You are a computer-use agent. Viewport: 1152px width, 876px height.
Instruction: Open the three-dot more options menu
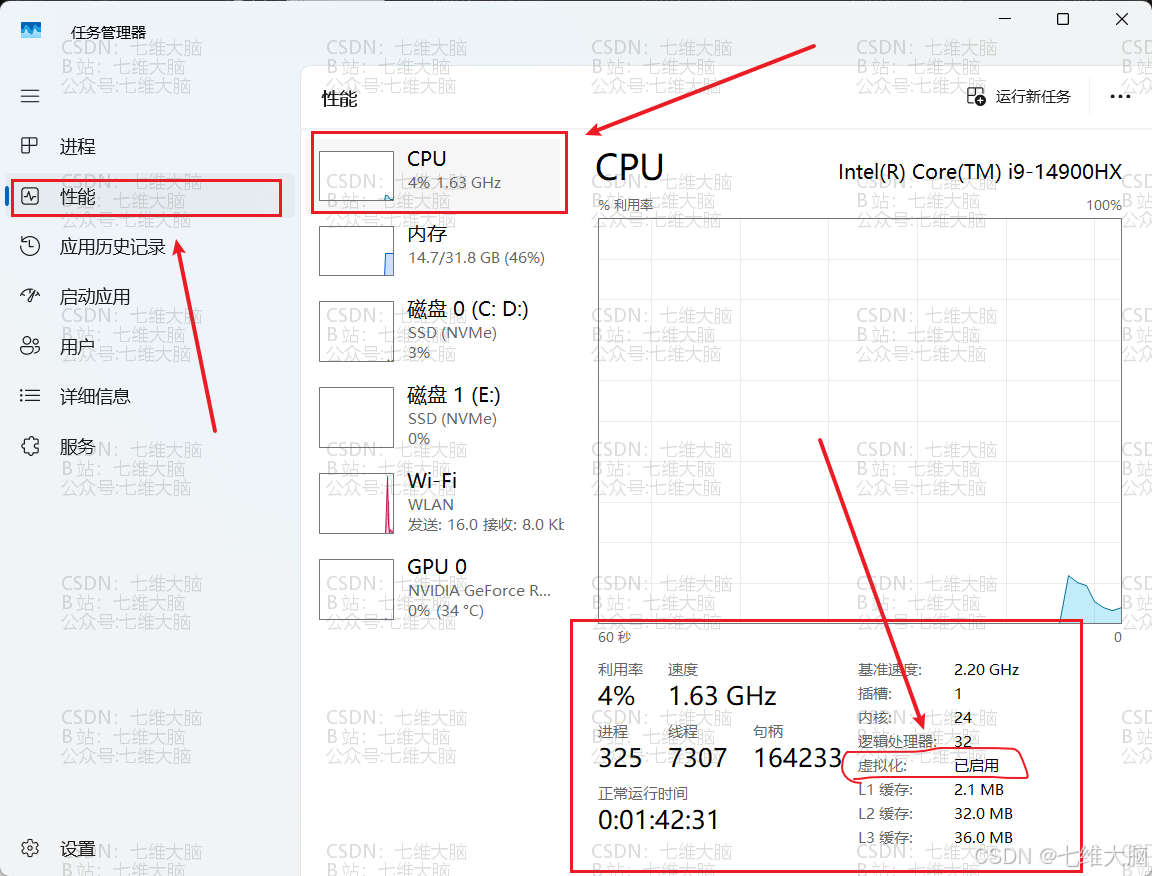[x=1120, y=96]
